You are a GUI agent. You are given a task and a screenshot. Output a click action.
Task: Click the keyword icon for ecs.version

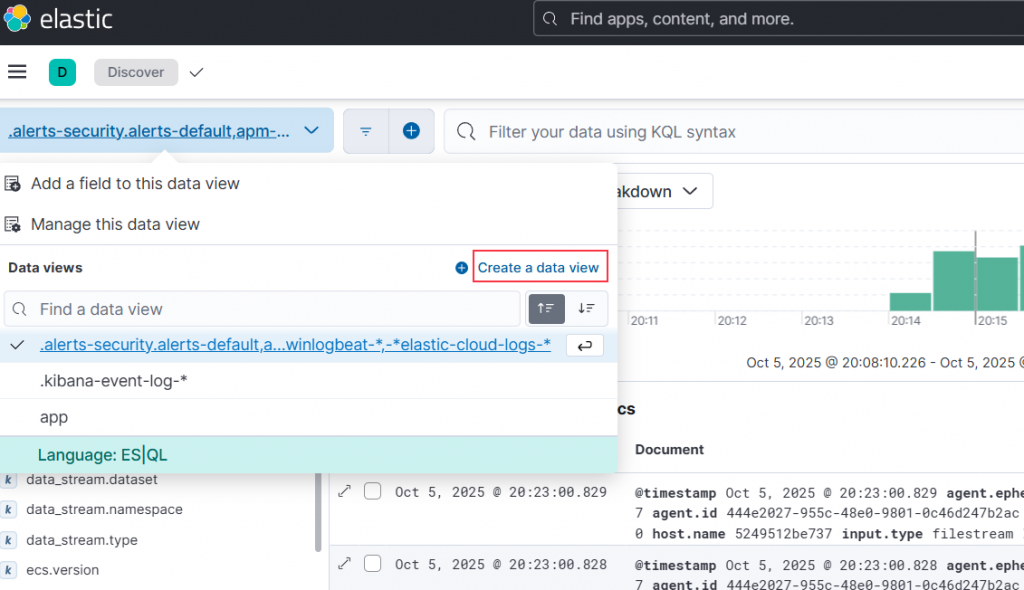pyautogui.click(x=8, y=570)
